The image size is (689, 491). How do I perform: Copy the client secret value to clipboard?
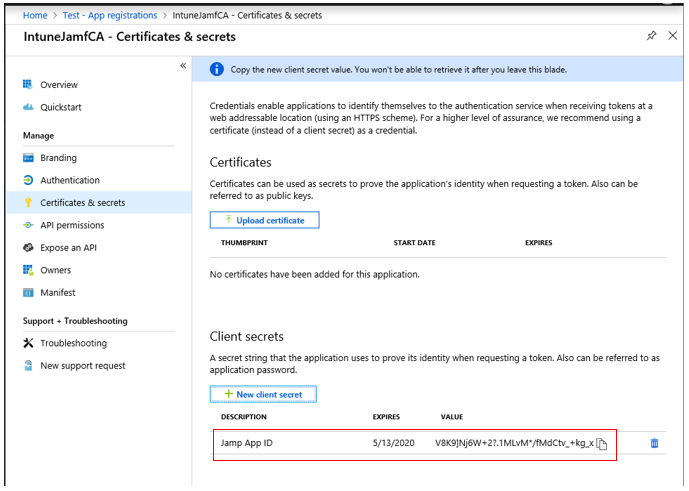pos(602,444)
